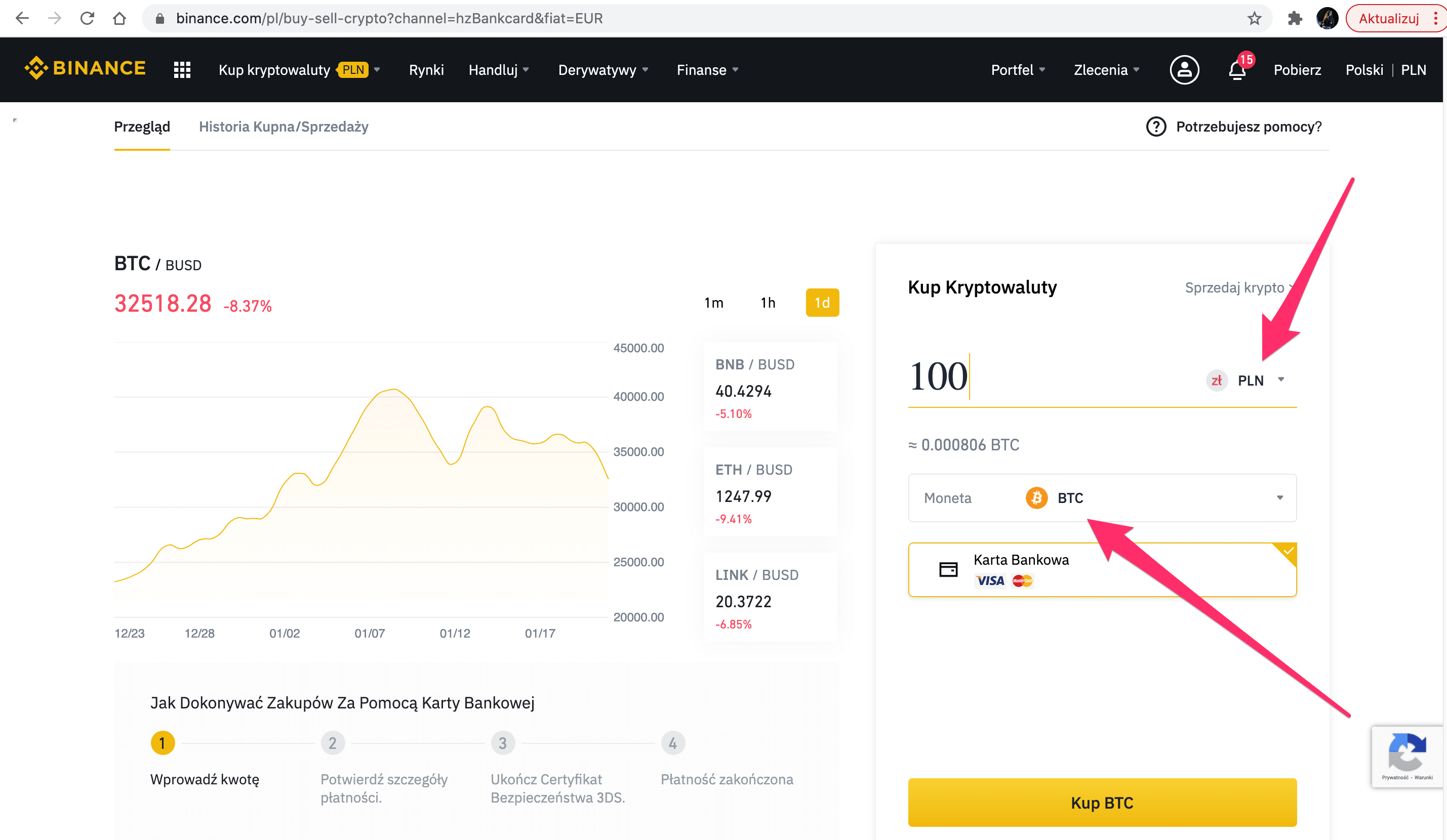Viewport: 1447px width, 840px height.
Task: Open the apps grid menu
Action: [182, 69]
